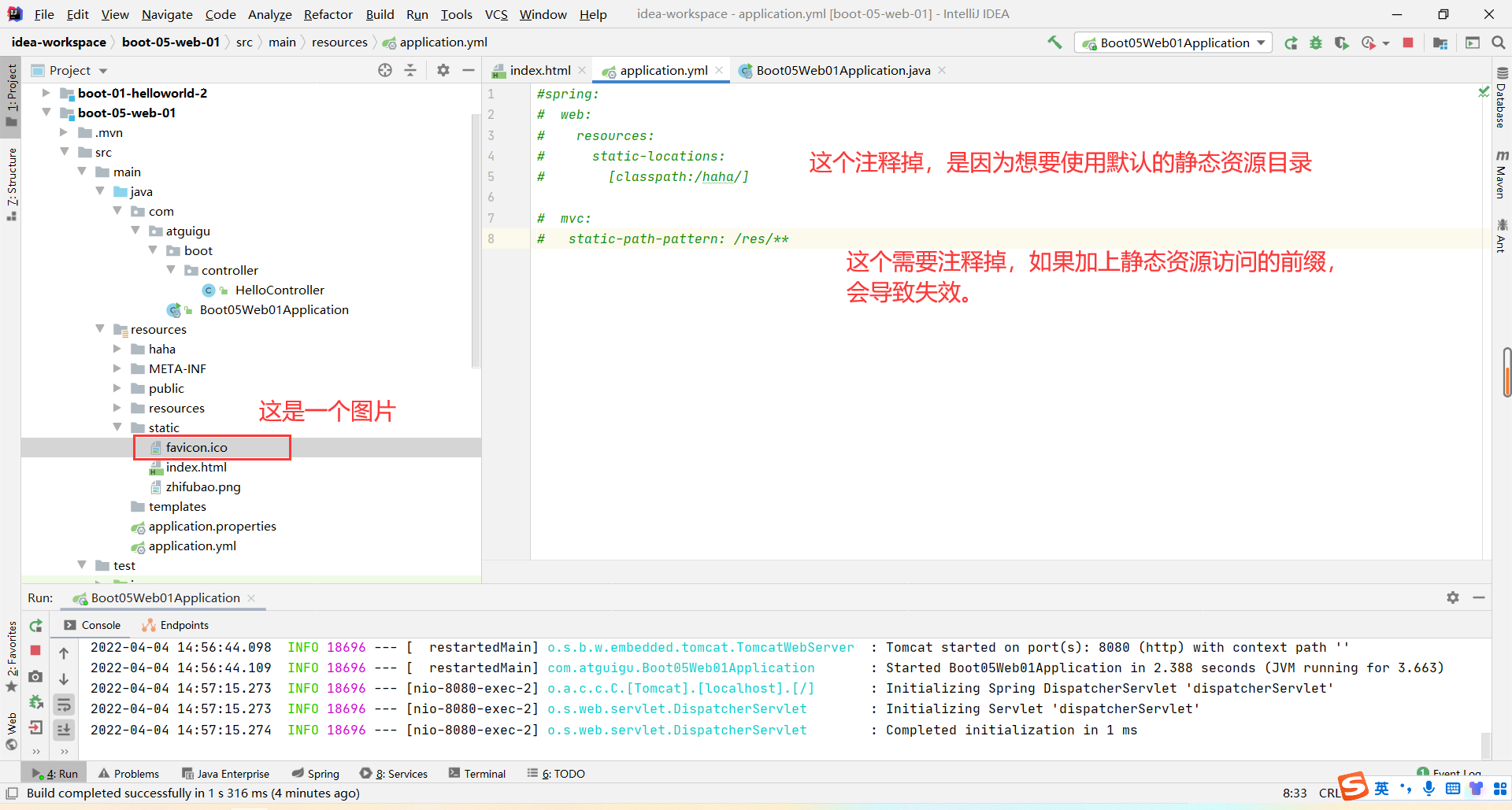Jump down the stack trace in the console
Screen dimensions: 1512x810
(x=64, y=679)
